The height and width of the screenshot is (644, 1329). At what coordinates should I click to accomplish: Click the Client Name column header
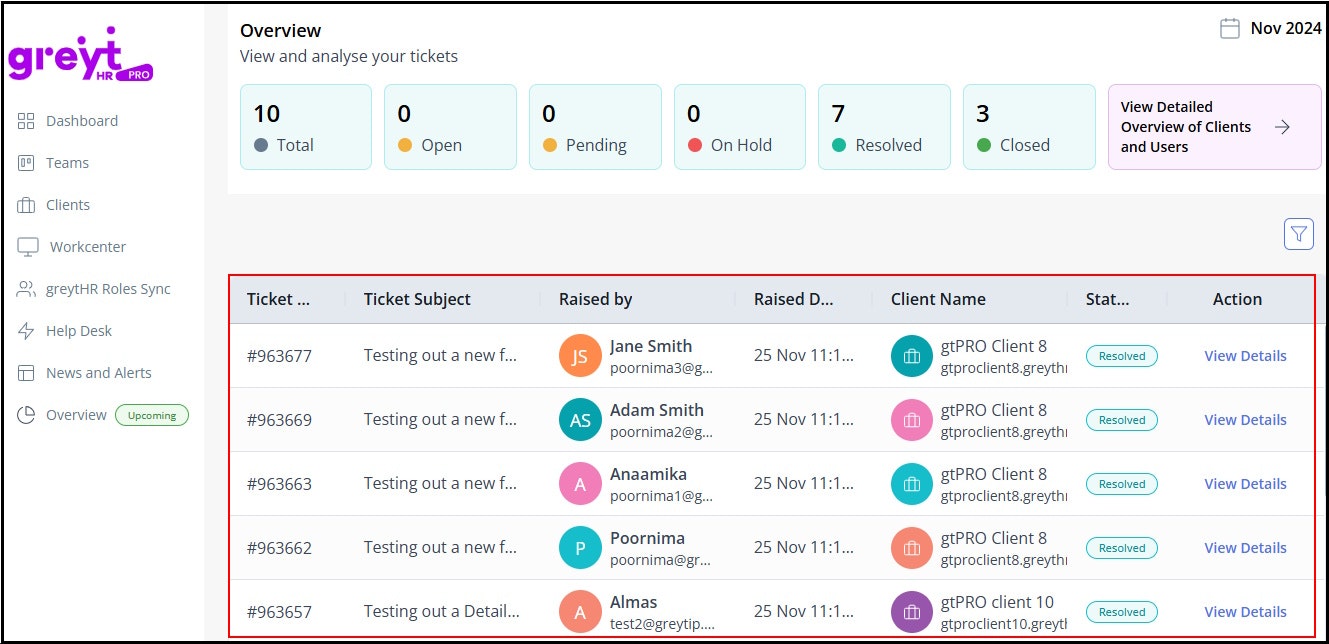[x=938, y=299]
